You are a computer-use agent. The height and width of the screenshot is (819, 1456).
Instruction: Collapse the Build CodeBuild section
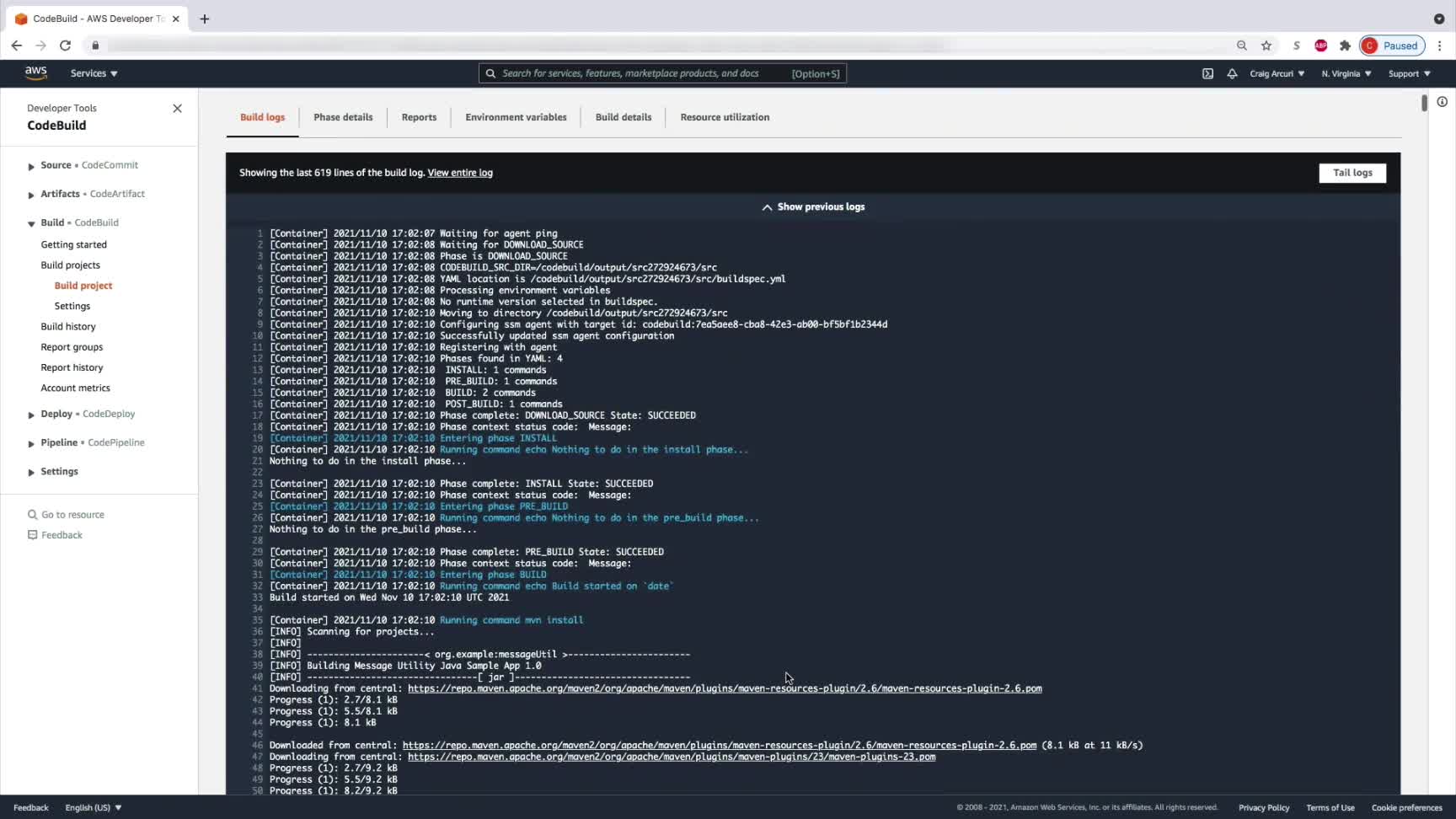(x=31, y=223)
